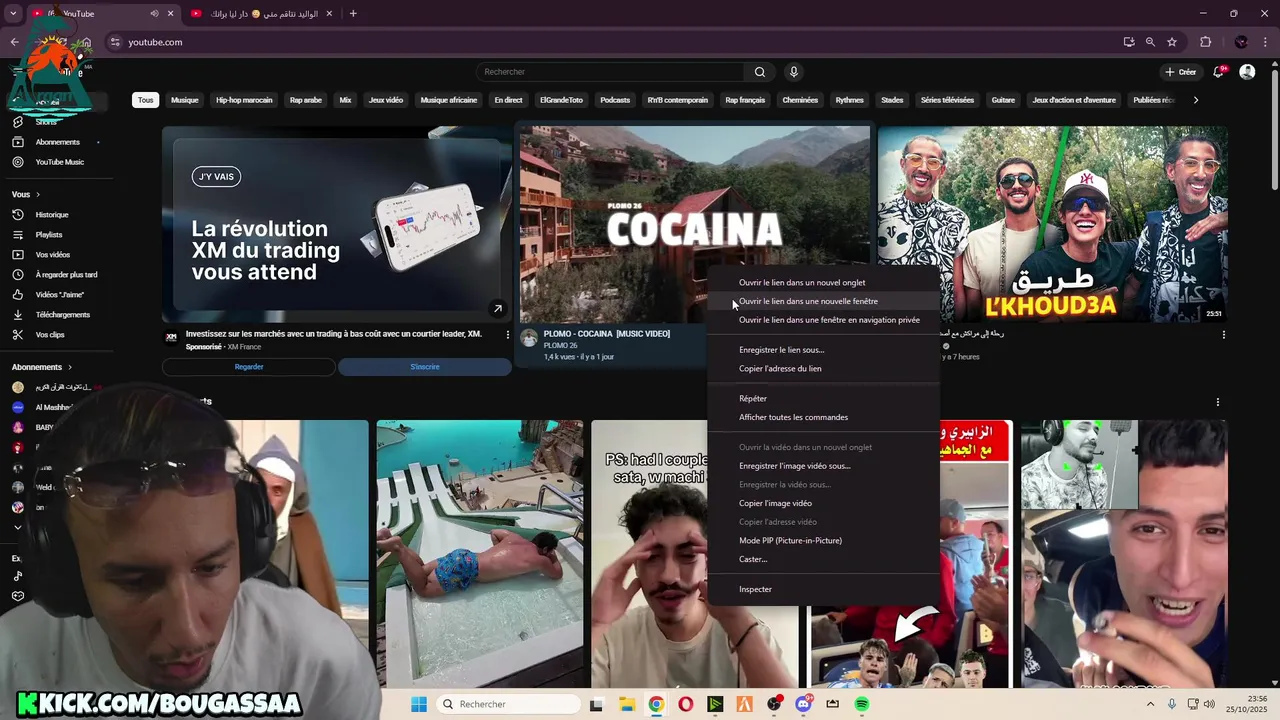Mute the first YouTube tab's speaker icon
This screenshot has width=1280, height=720.
click(x=154, y=14)
